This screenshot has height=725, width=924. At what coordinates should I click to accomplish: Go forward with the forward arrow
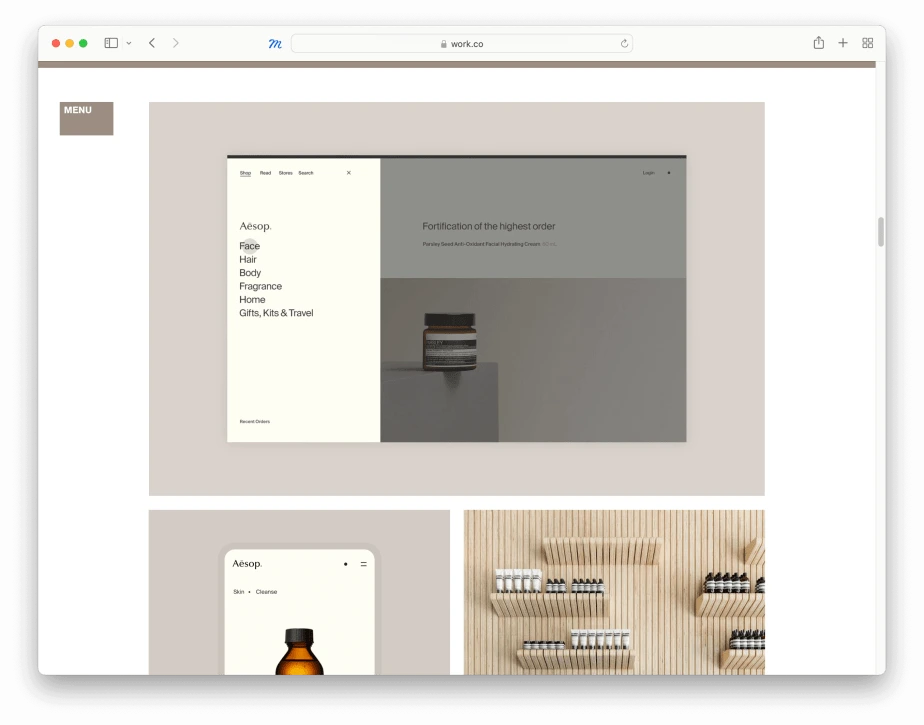click(176, 43)
